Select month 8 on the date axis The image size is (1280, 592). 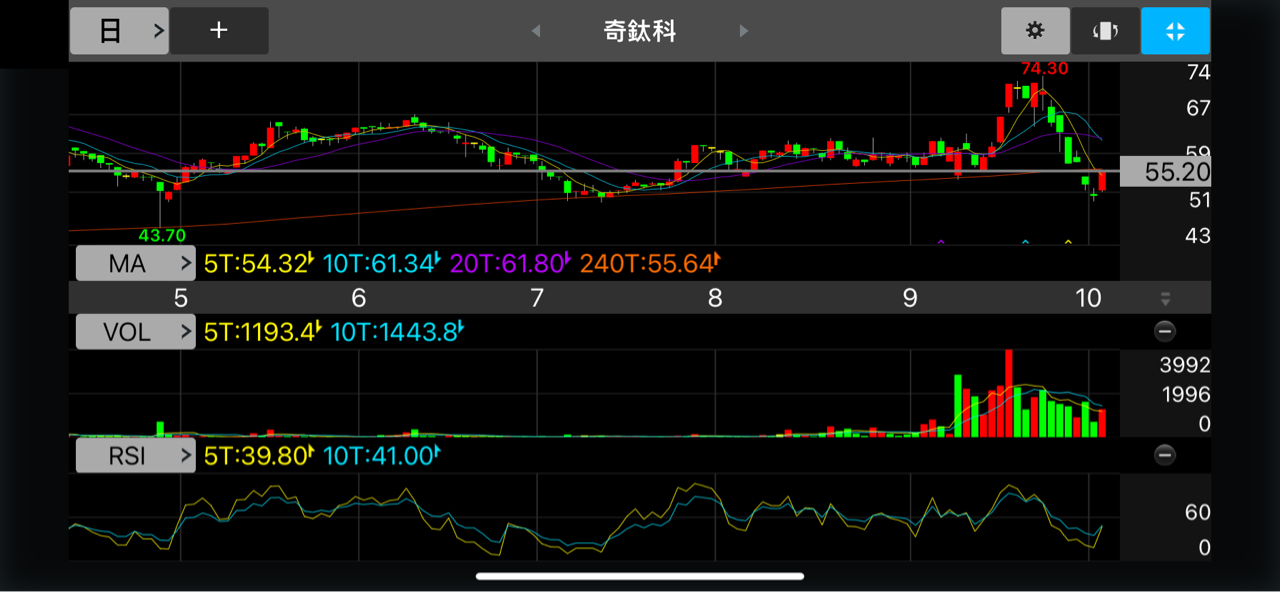(715, 298)
